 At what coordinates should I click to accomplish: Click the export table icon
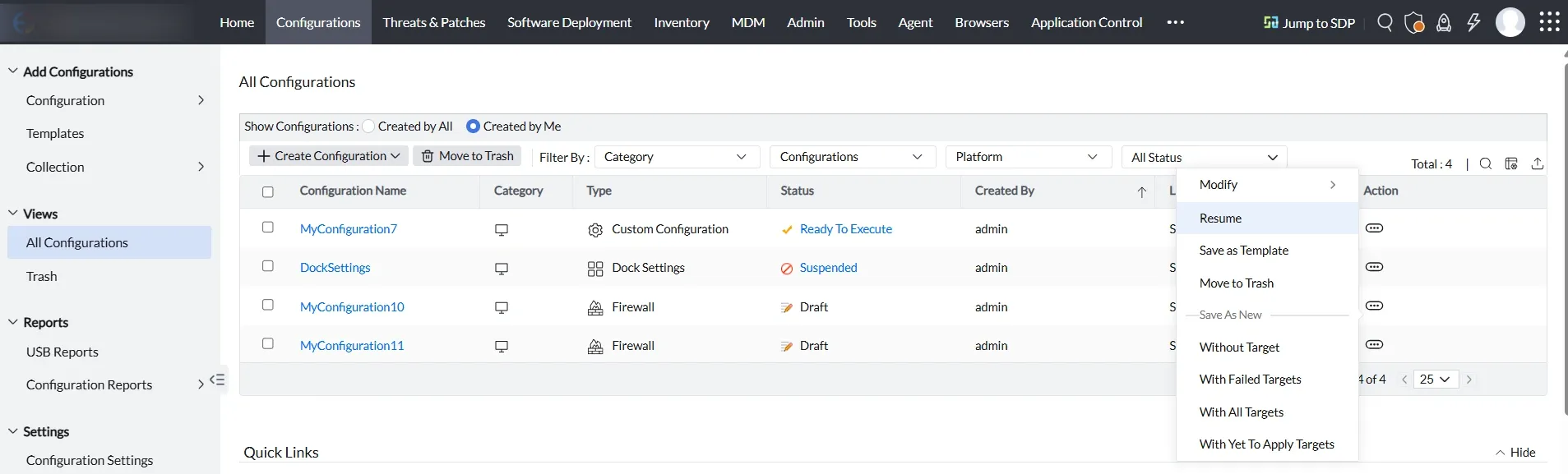1538,163
